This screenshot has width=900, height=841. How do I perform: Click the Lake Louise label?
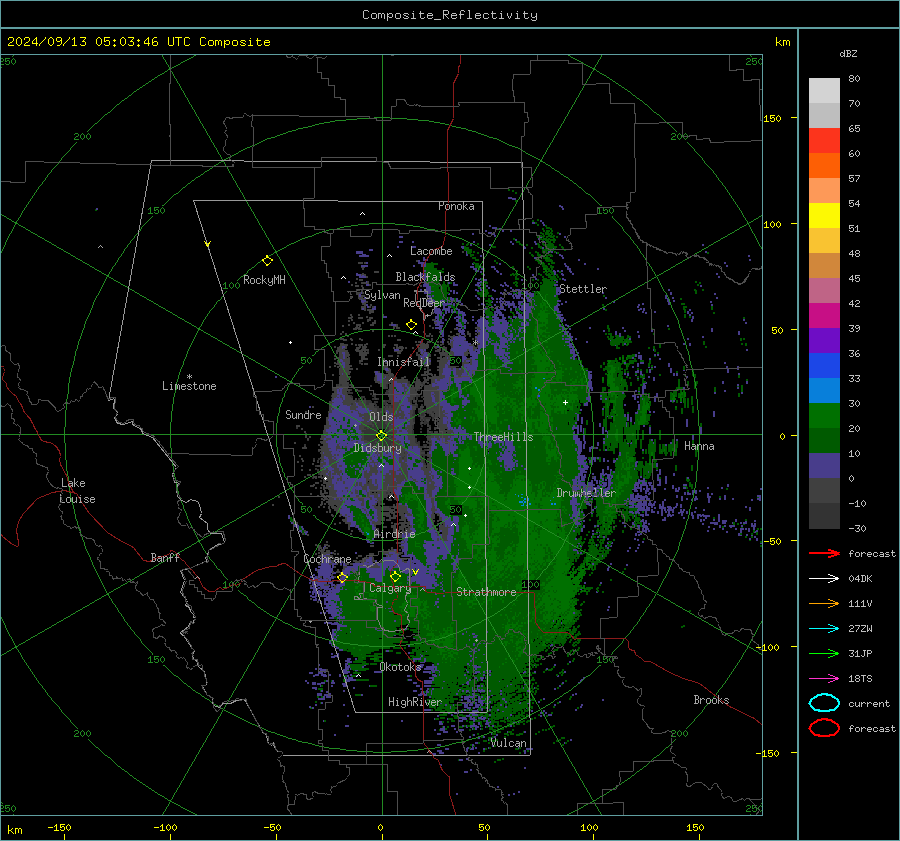pyautogui.click(x=77, y=491)
